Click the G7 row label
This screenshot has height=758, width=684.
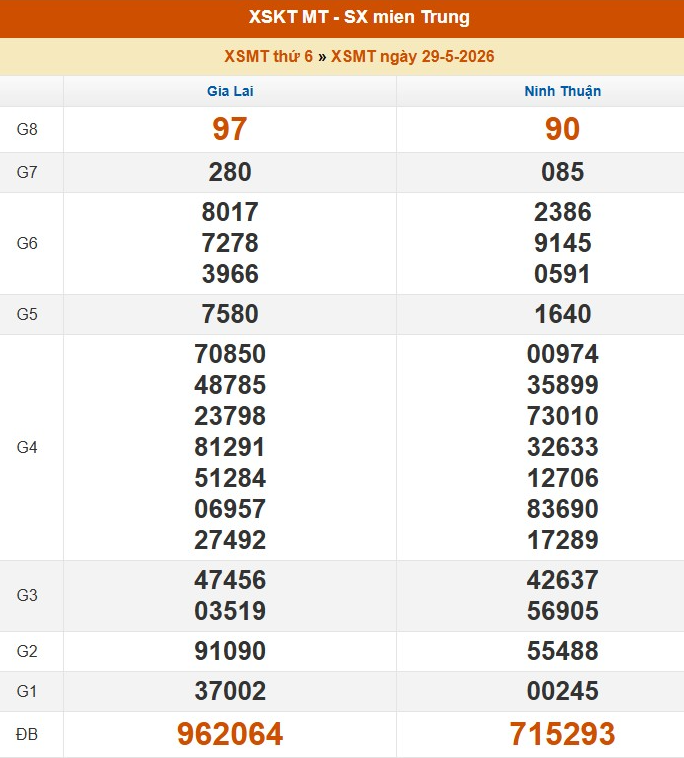click(27, 172)
